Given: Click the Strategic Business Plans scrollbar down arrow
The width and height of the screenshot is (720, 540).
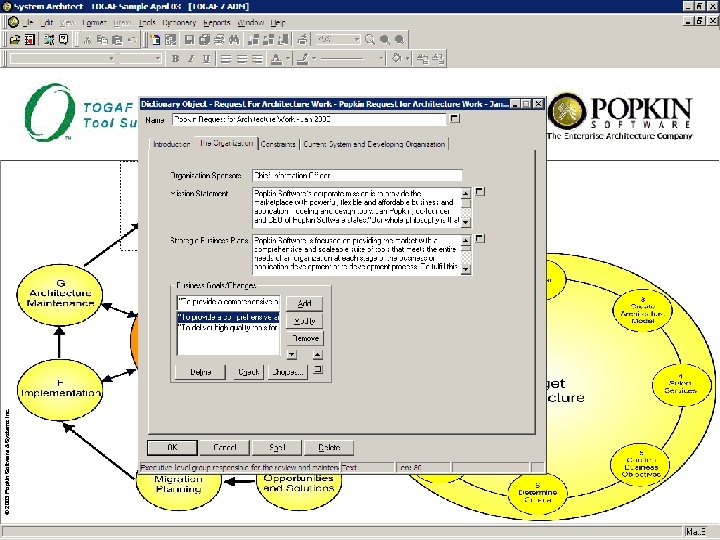Looking at the screenshot, I should click(x=466, y=270).
